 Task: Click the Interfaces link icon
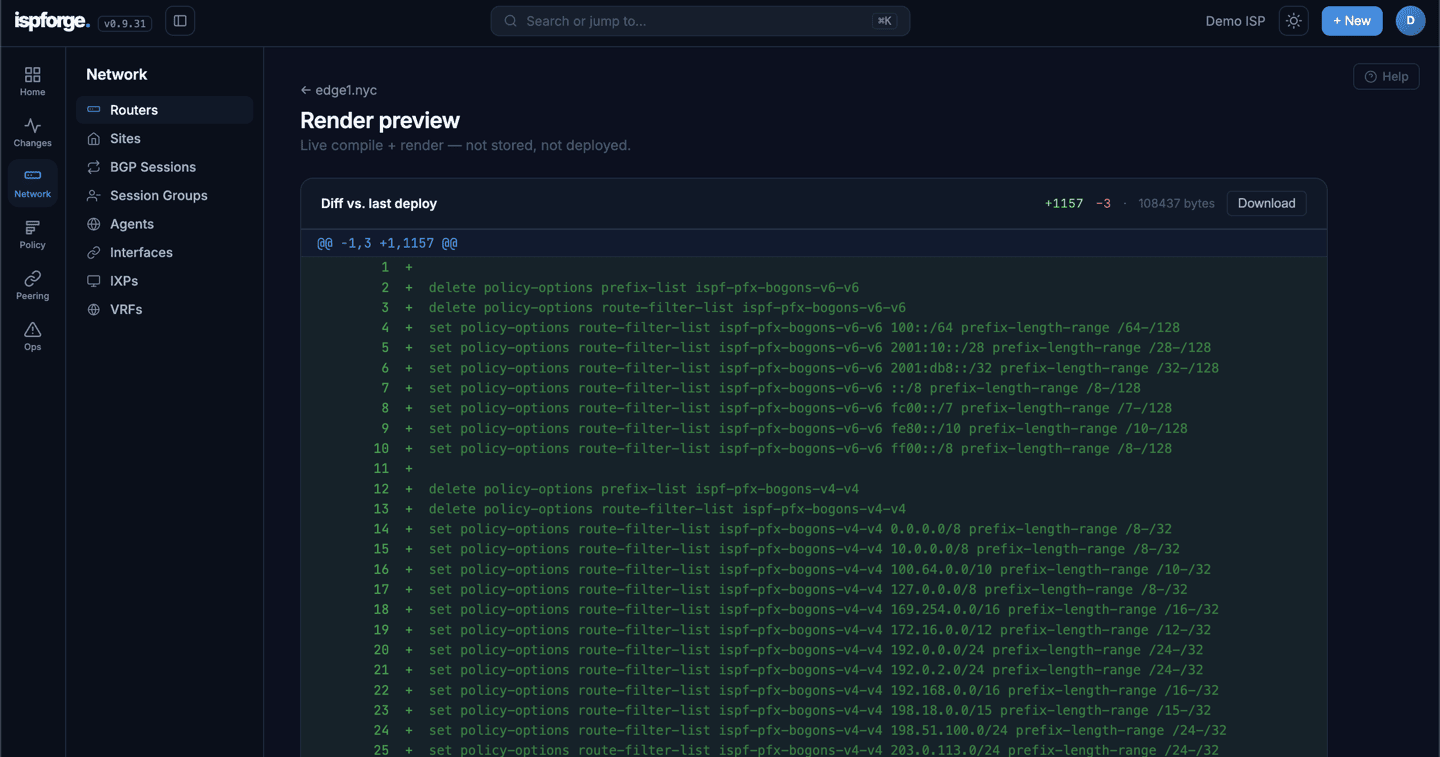click(x=94, y=252)
